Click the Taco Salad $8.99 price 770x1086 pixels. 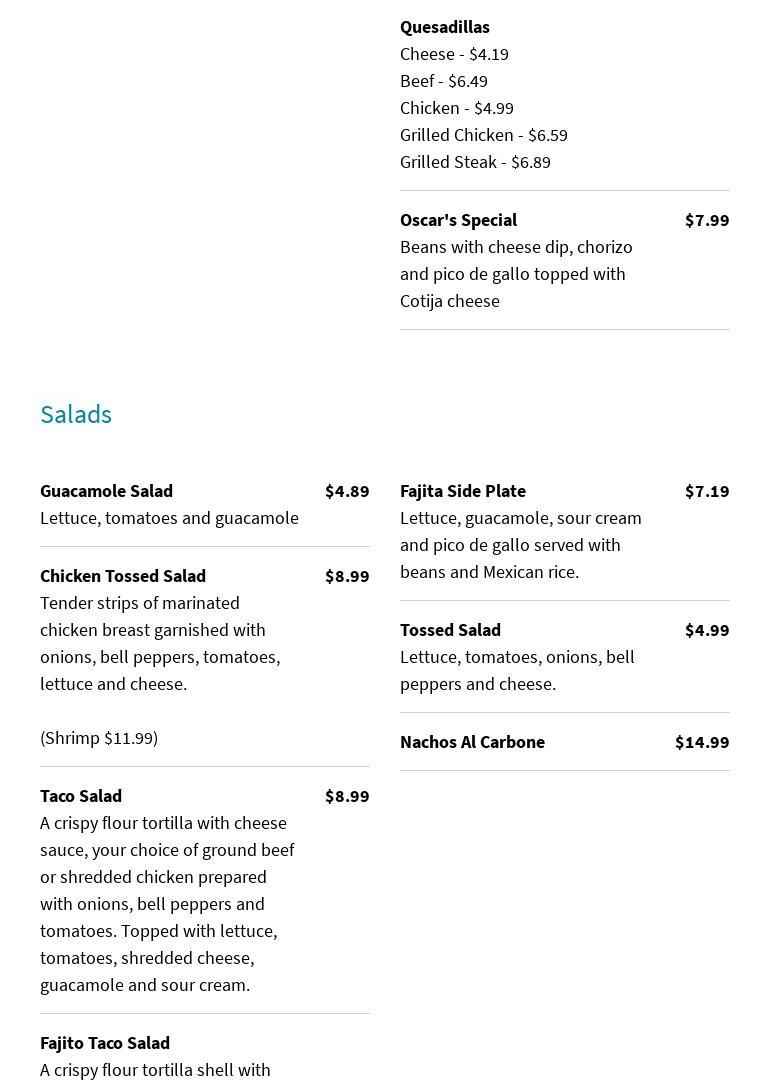[346, 796]
